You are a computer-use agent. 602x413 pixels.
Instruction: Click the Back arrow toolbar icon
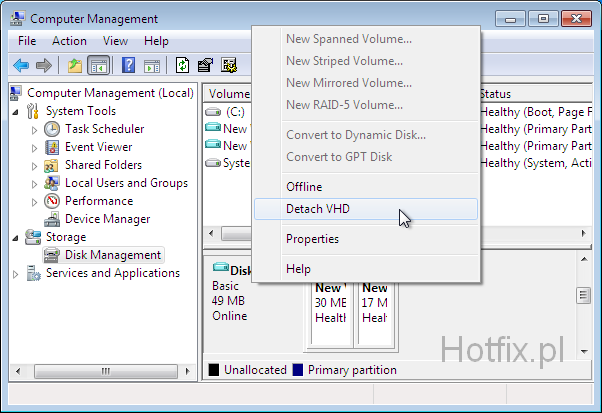(20, 66)
